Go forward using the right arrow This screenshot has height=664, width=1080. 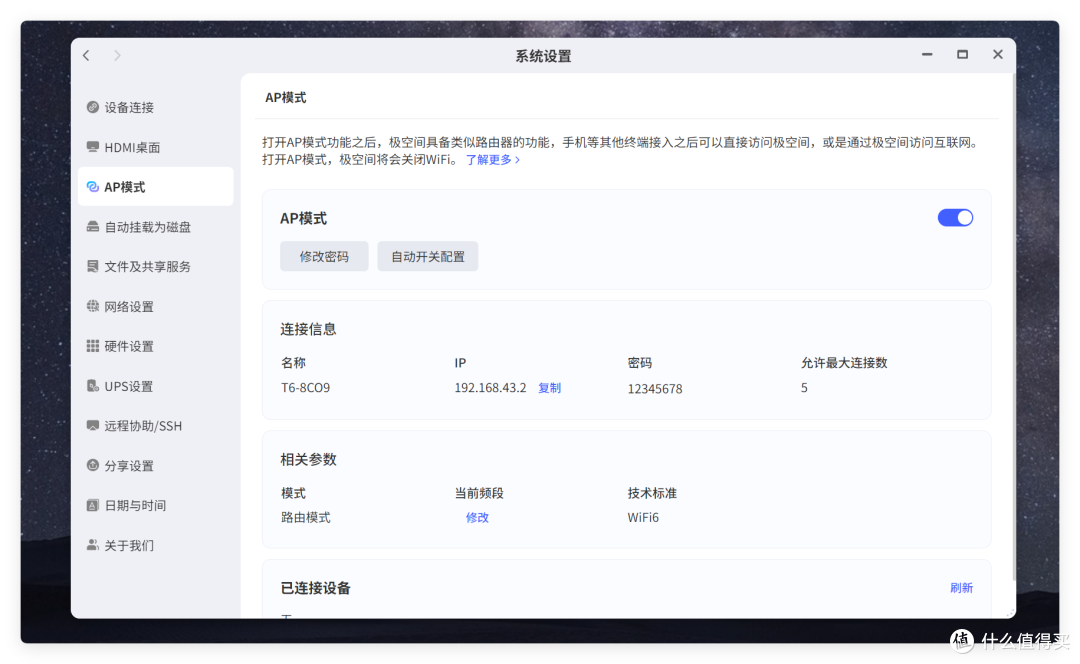(117, 56)
